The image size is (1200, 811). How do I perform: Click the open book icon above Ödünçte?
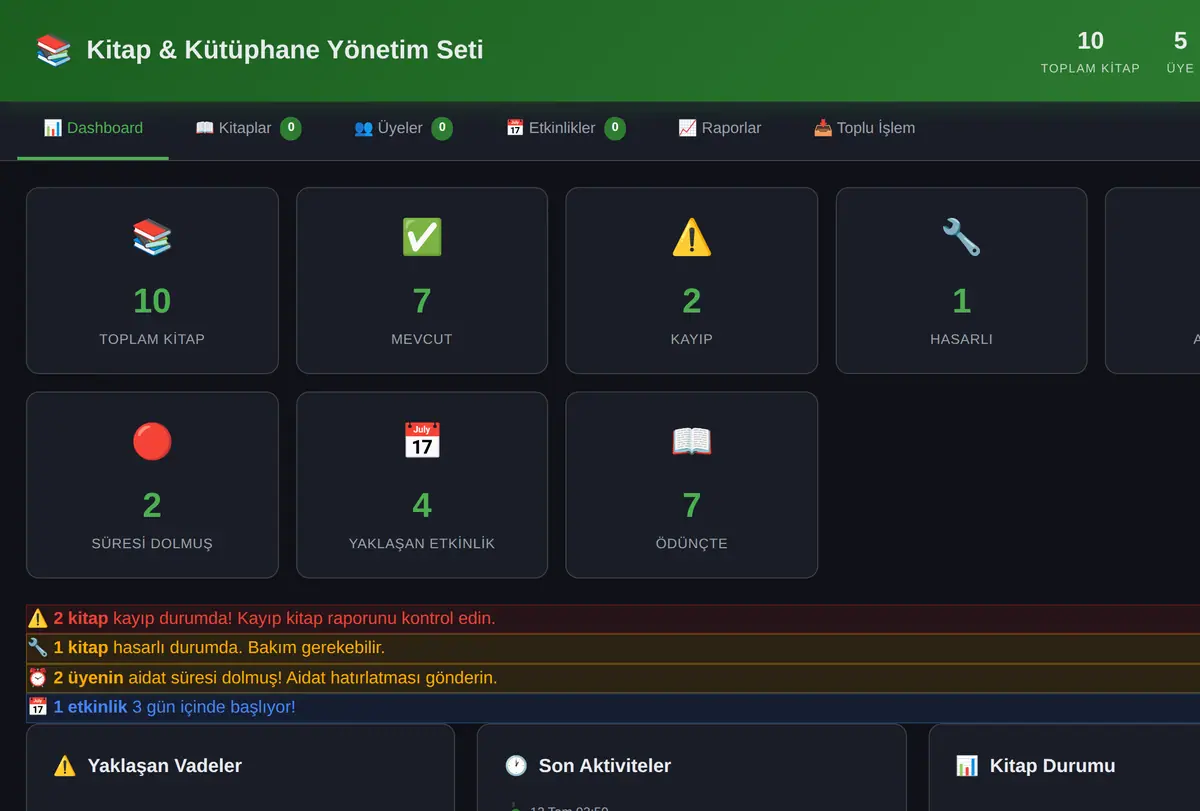click(692, 442)
